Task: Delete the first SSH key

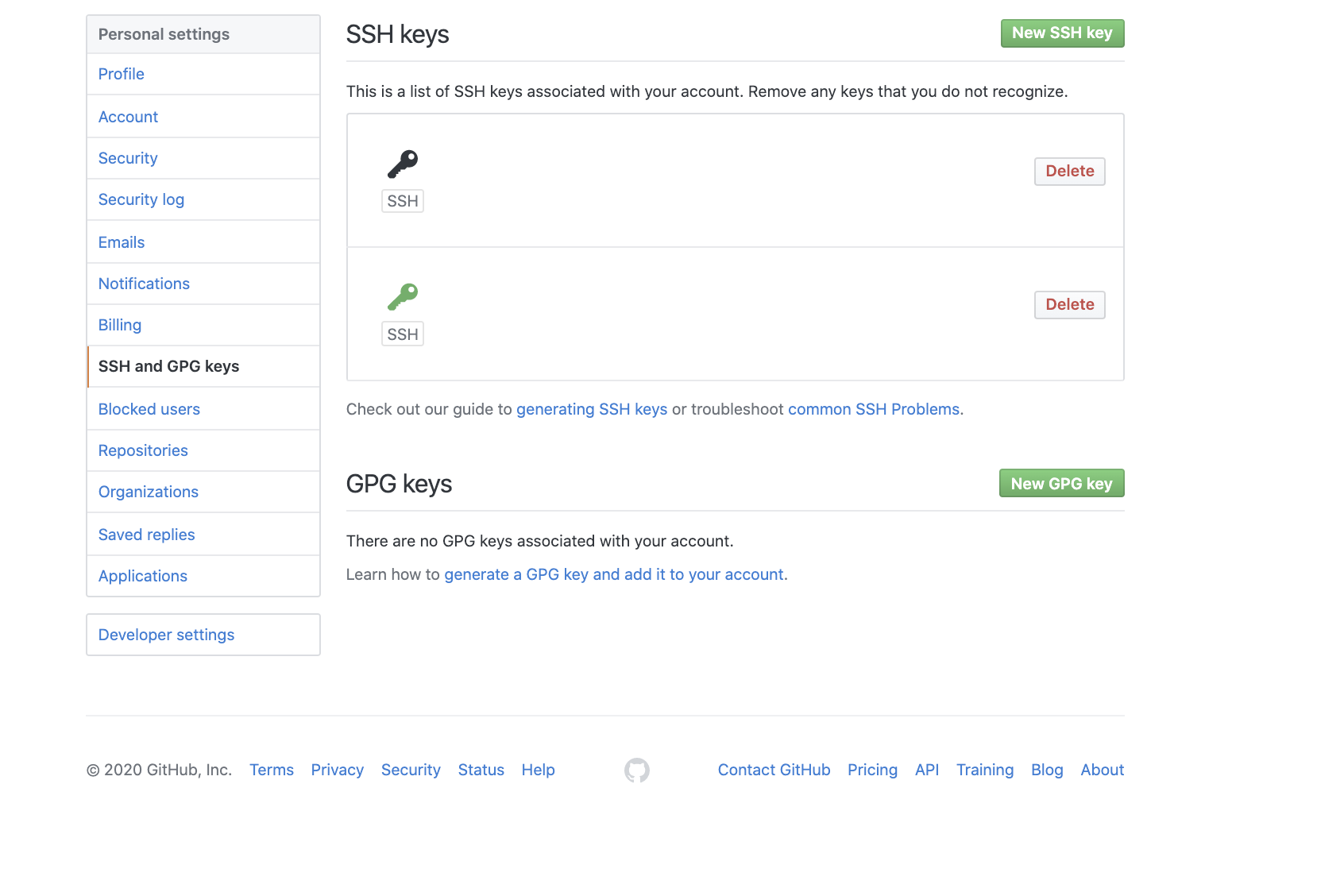Action: point(1069,172)
